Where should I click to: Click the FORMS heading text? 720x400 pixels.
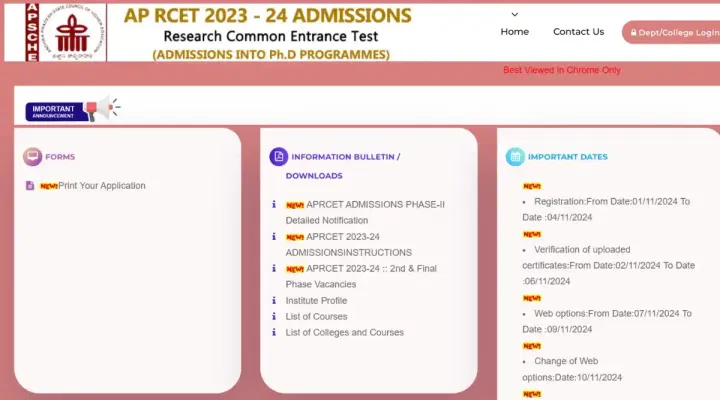coord(60,157)
